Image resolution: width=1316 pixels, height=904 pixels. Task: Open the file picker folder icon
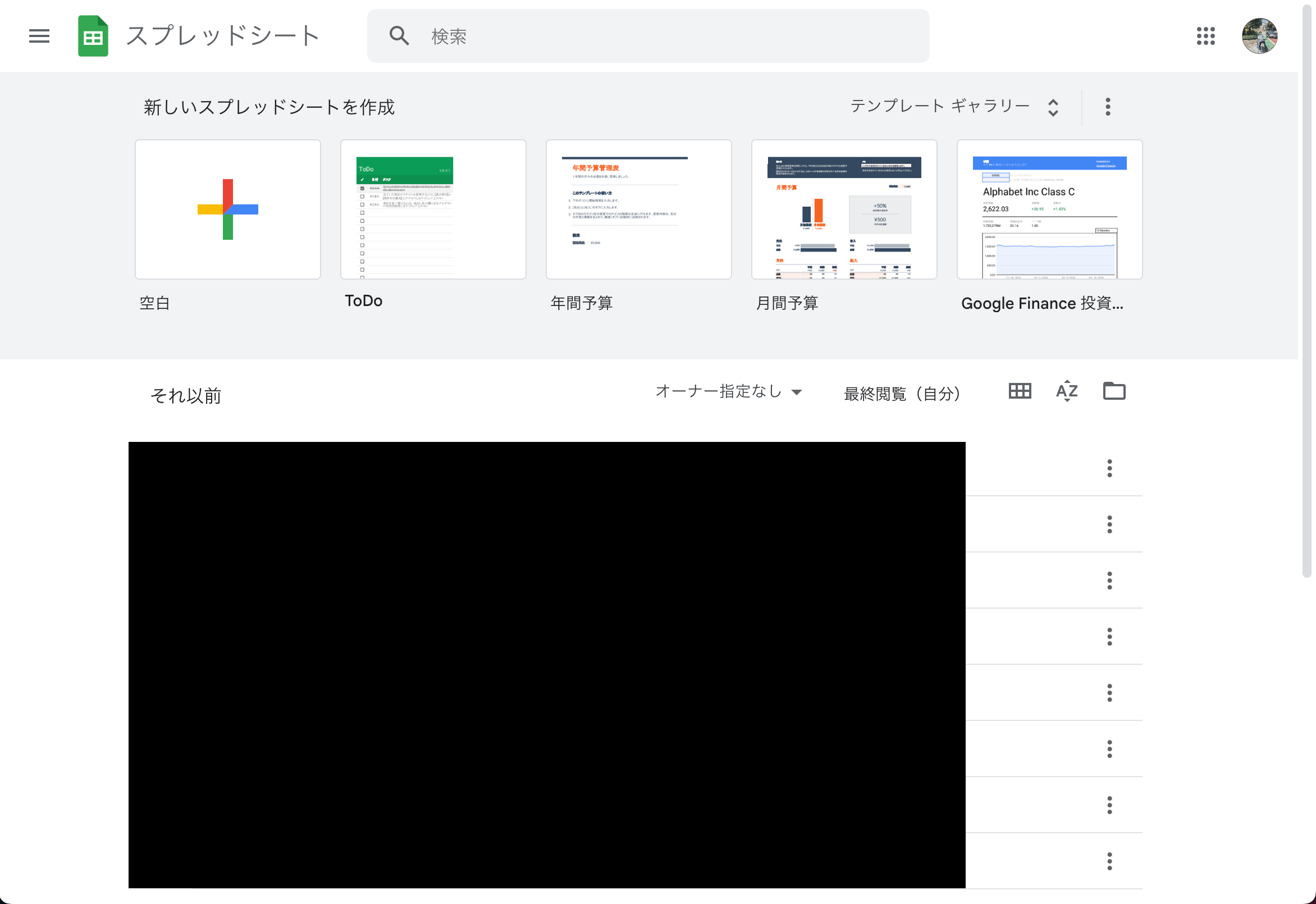pyautogui.click(x=1113, y=391)
